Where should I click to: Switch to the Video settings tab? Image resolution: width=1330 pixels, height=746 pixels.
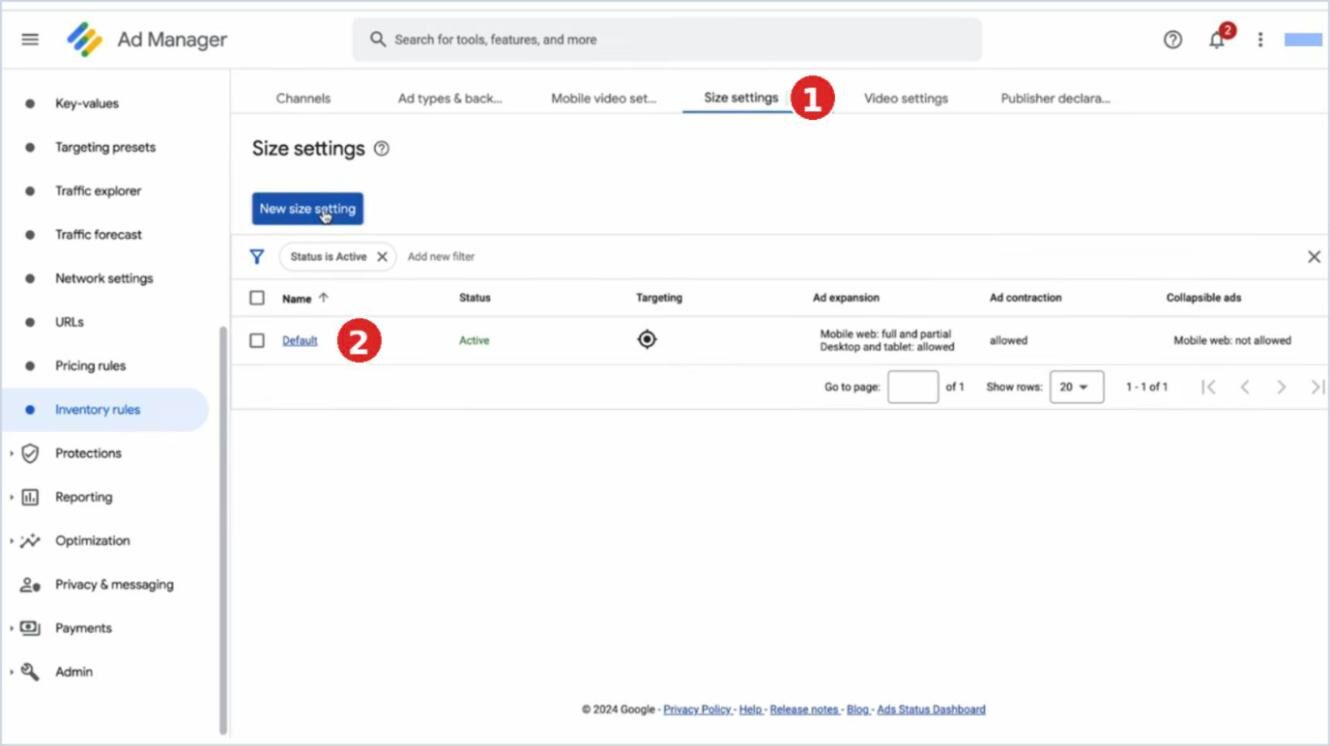click(906, 98)
